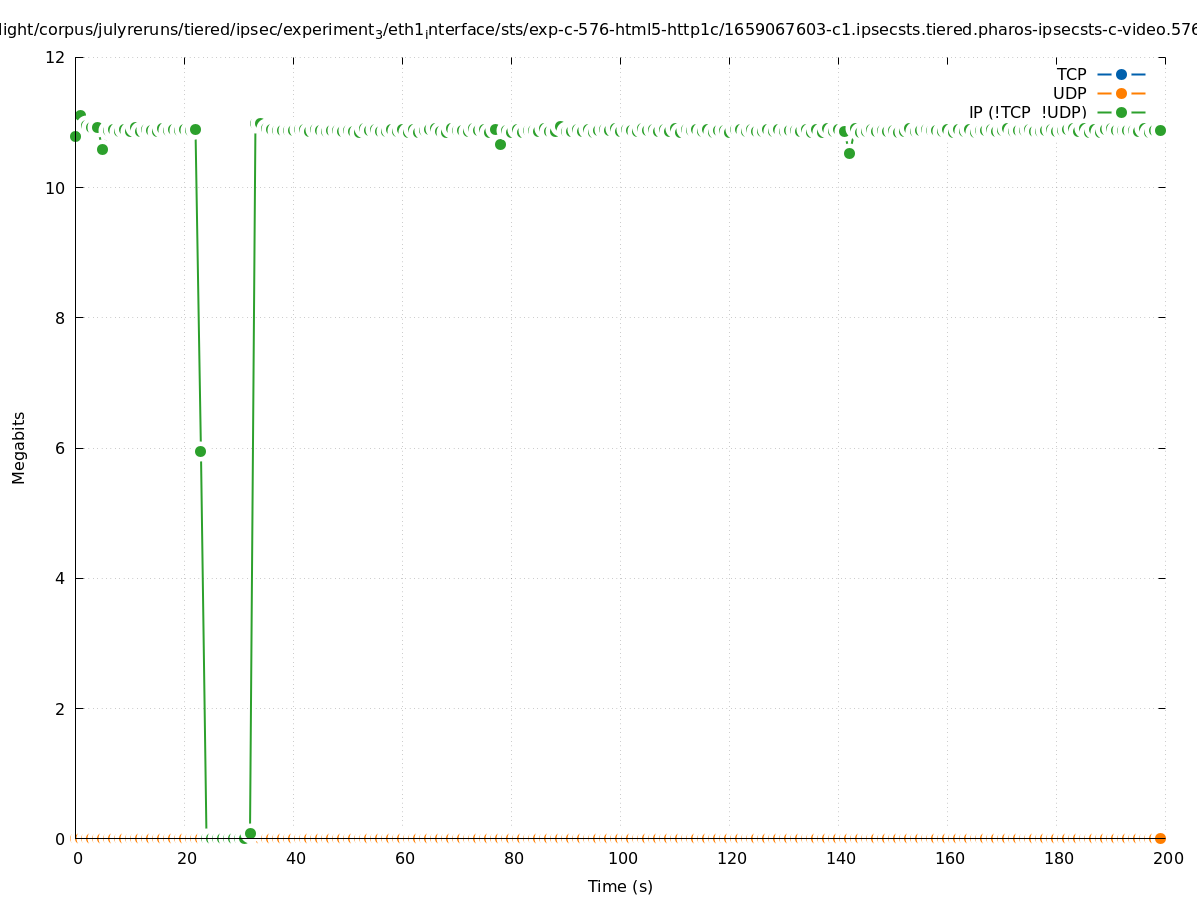Click the UDP legend orange marker
Image resolution: width=1197 pixels, height=900 pixels.
point(1121,93)
